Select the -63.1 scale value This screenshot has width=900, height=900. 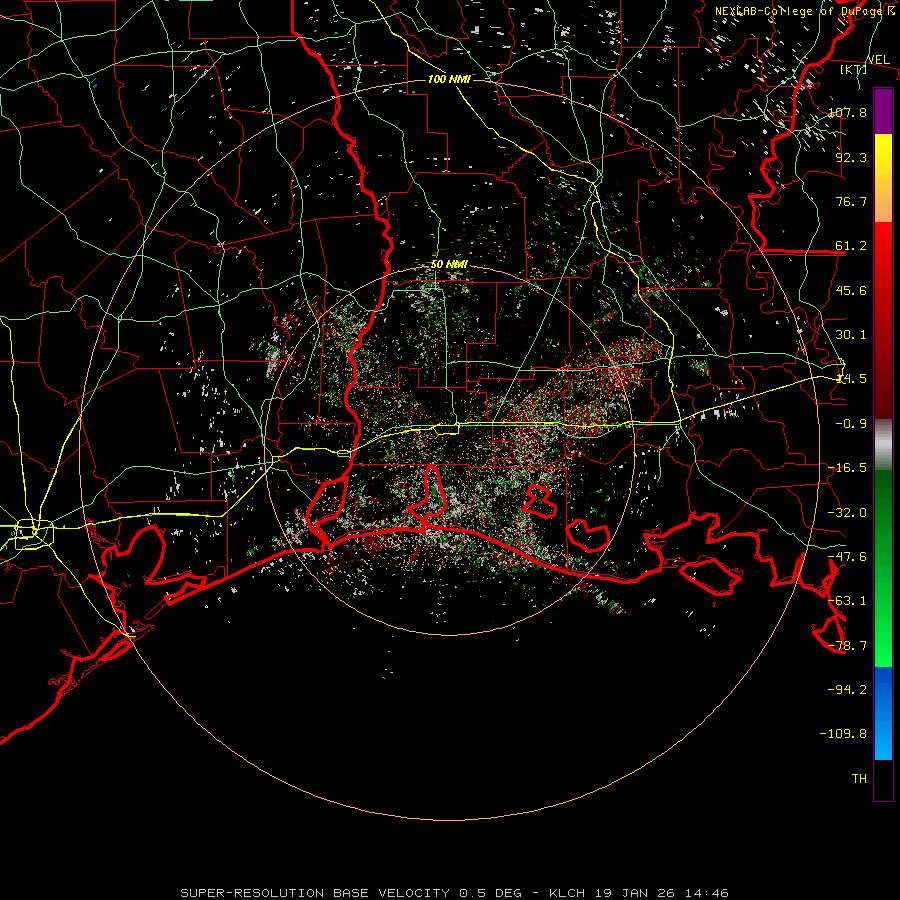click(847, 601)
